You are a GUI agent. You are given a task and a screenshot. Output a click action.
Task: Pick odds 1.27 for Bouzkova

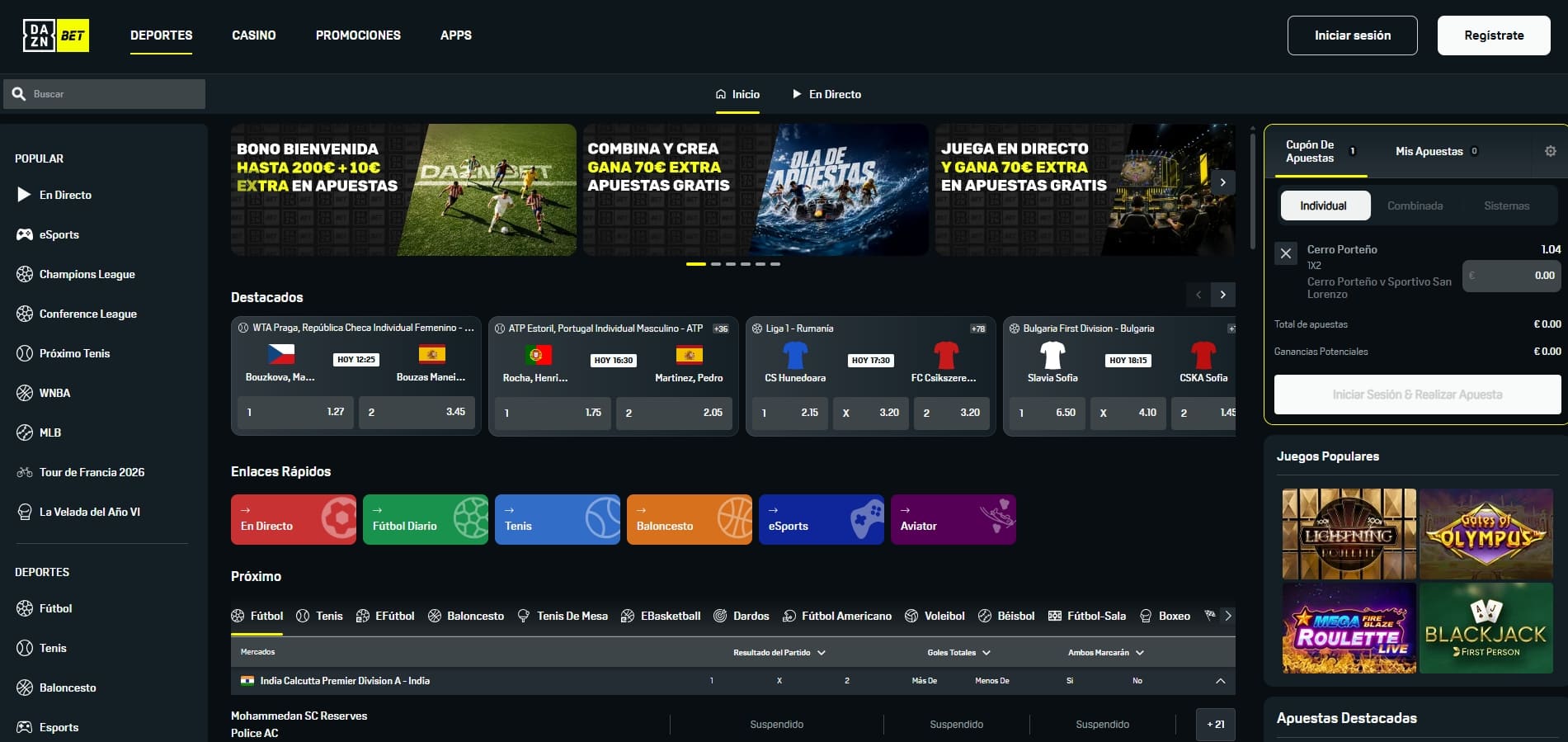(295, 412)
